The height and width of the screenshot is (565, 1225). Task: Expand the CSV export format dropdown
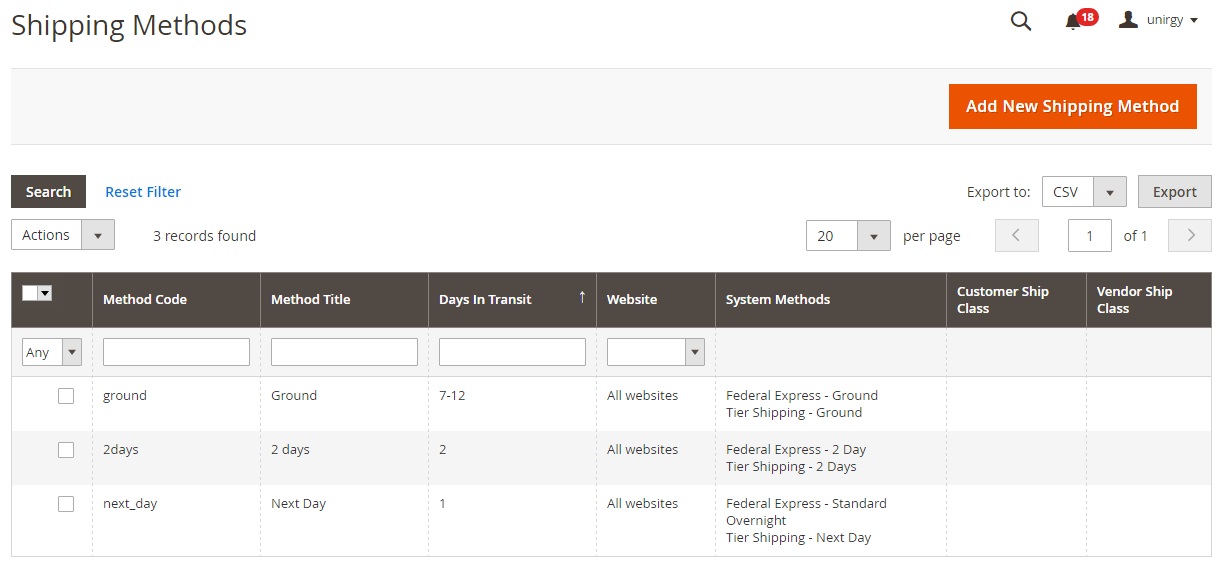click(x=1084, y=192)
